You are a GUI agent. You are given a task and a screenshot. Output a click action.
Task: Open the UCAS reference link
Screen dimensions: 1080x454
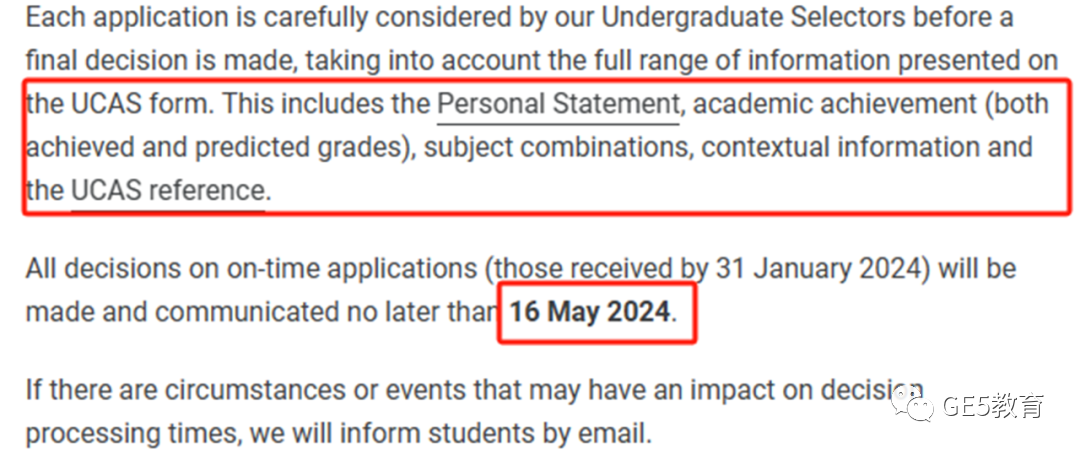point(168,190)
